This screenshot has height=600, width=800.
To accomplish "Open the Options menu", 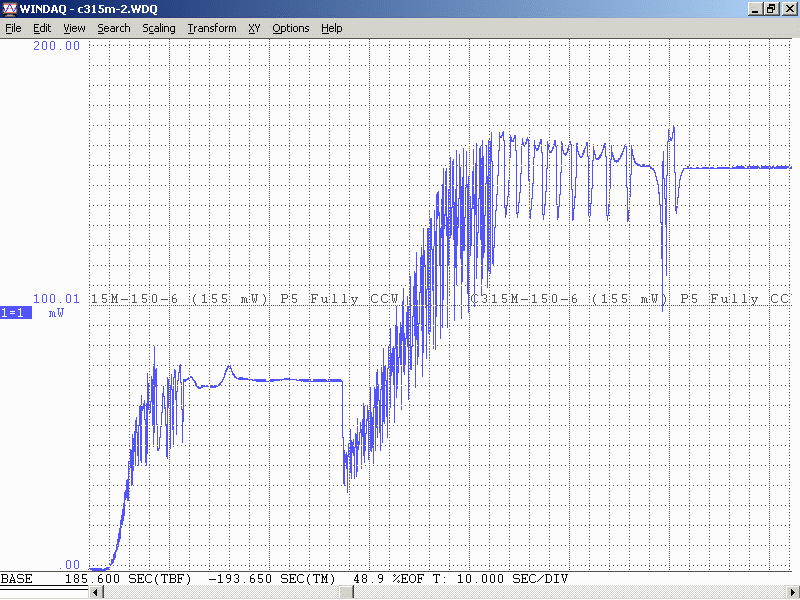I will tap(290, 28).
